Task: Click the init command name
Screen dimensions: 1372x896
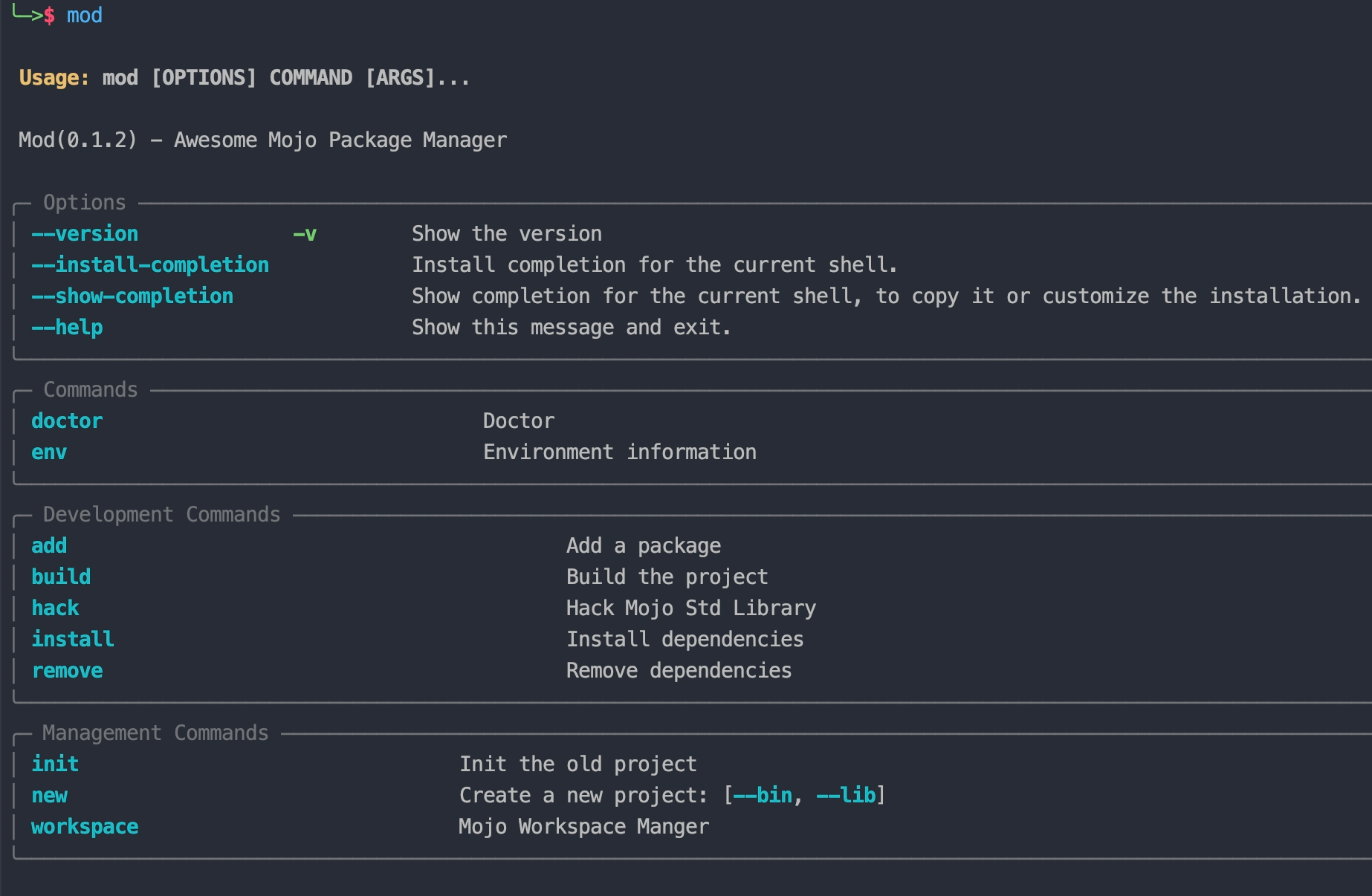Action: click(55, 764)
